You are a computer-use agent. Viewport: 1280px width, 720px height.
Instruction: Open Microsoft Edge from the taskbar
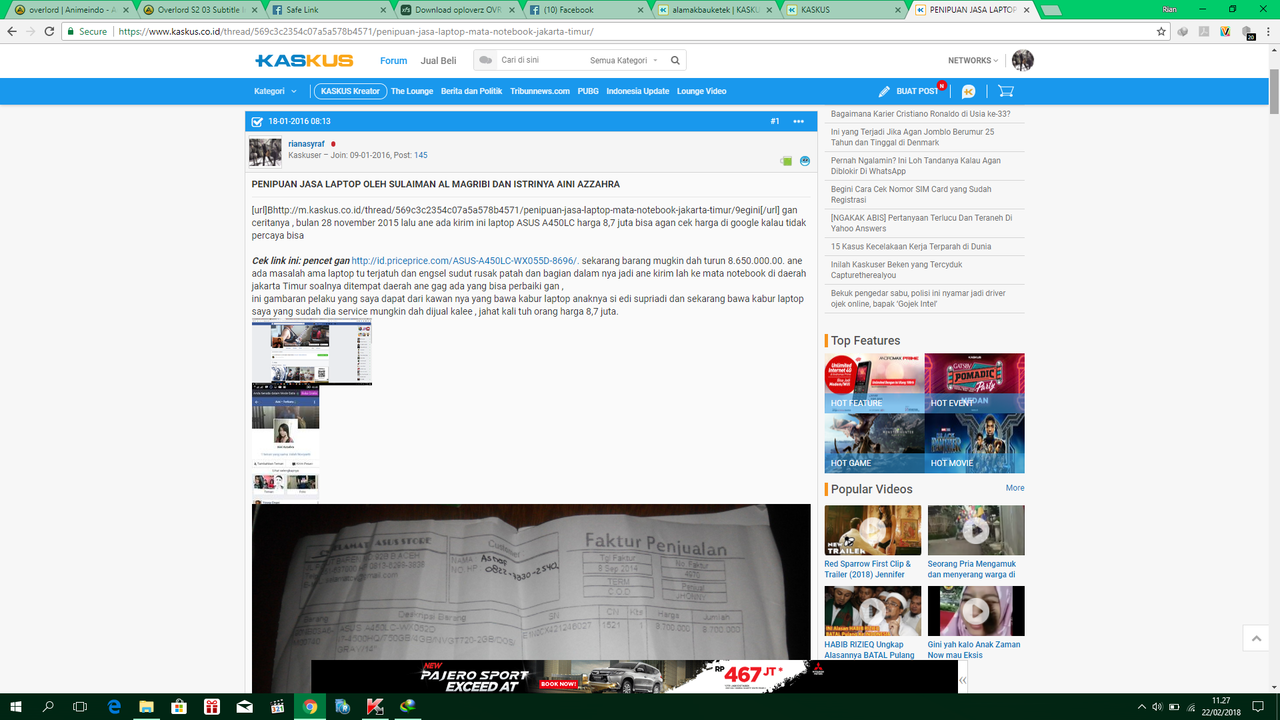(x=114, y=706)
